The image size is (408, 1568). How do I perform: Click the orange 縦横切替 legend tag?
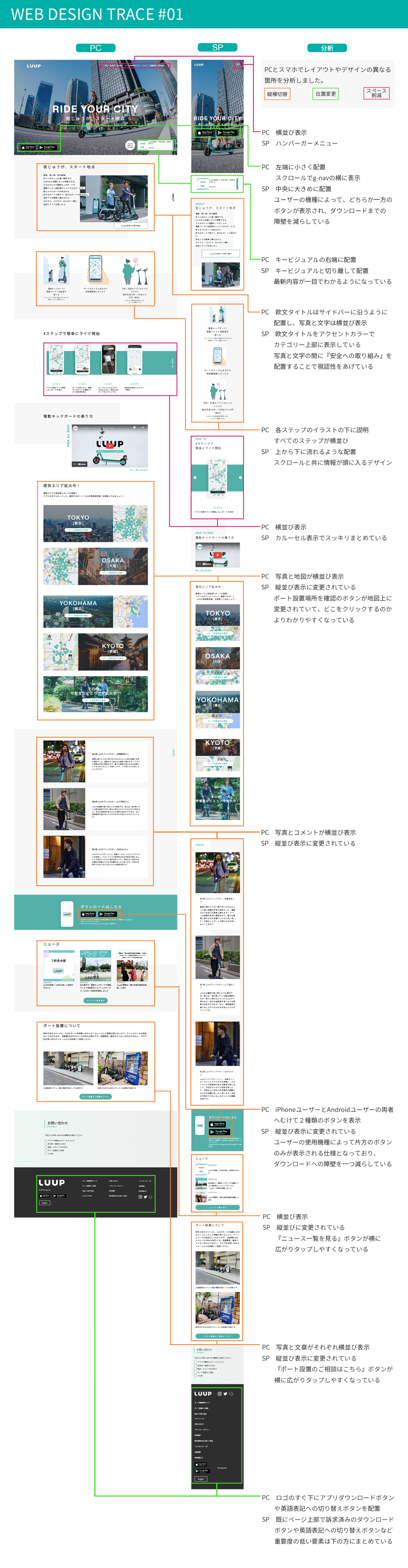tap(277, 94)
